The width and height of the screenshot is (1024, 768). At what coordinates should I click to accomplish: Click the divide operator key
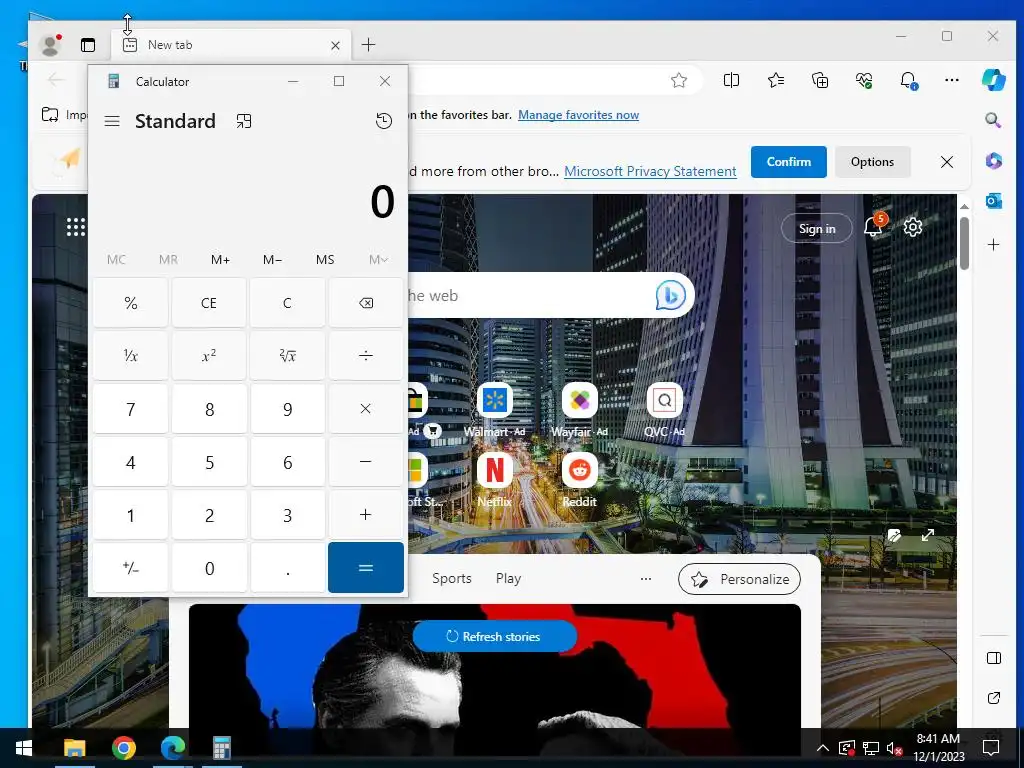click(x=366, y=356)
